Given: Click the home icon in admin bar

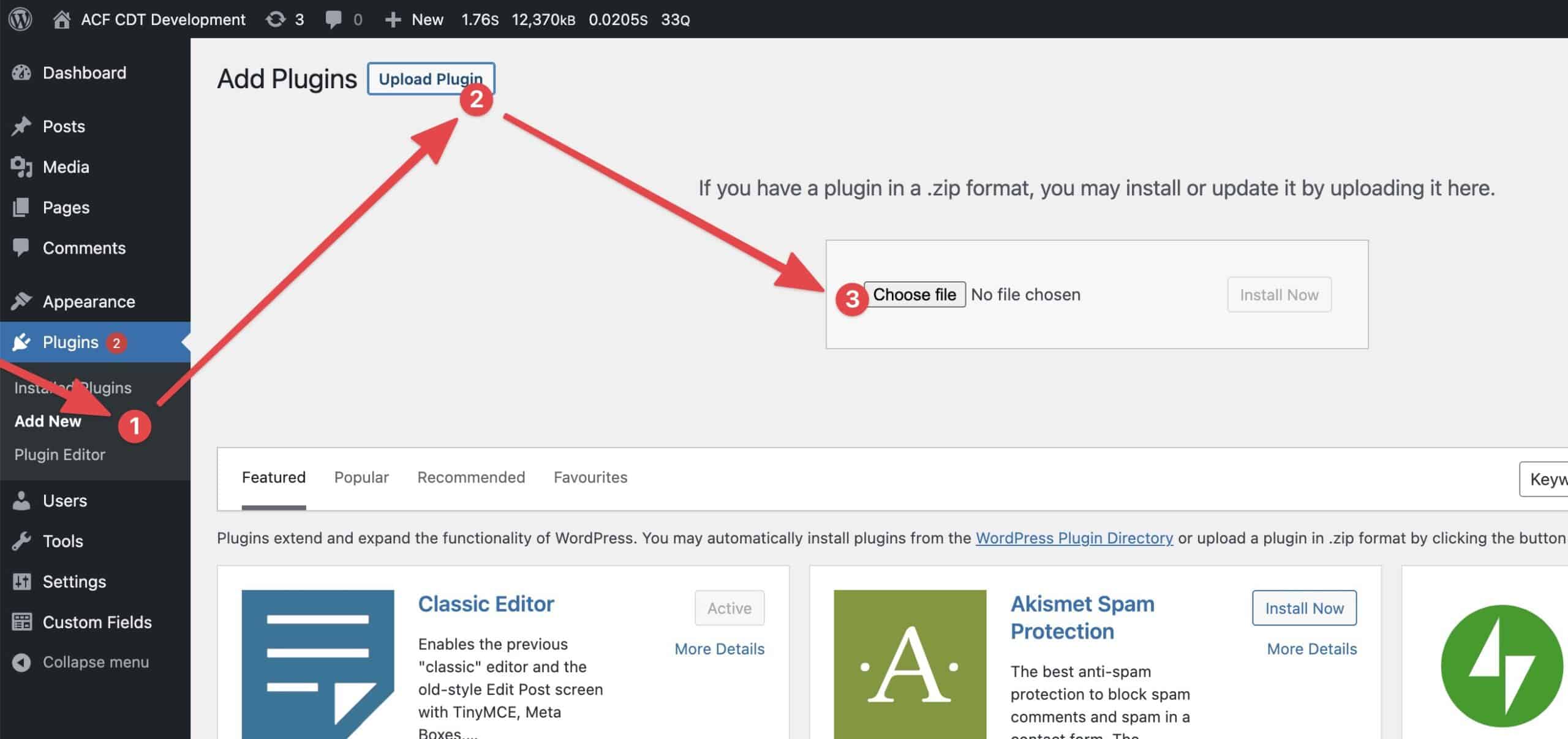Looking at the screenshot, I should (61, 19).
